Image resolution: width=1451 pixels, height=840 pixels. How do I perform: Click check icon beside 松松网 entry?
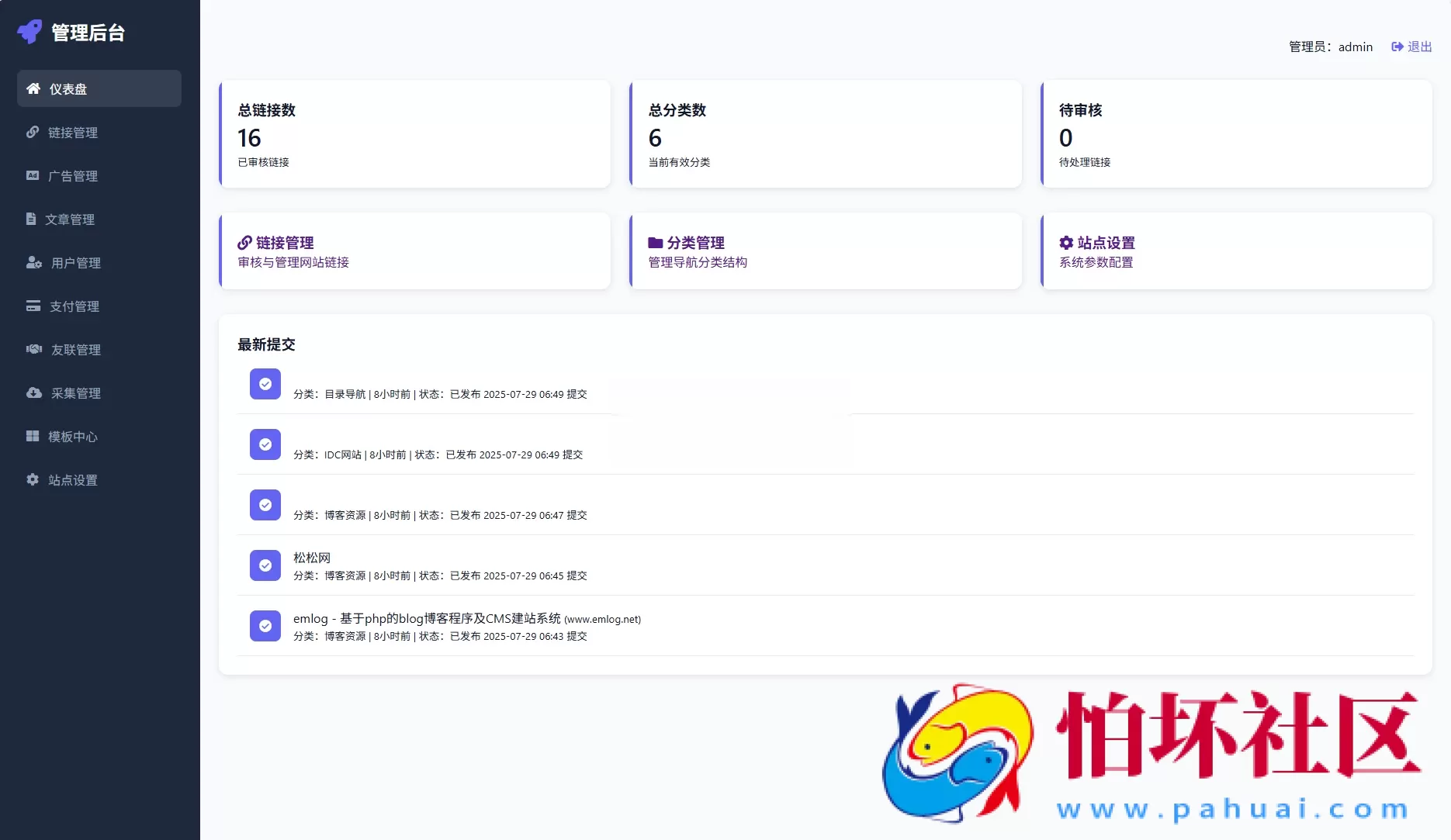[265, 565]
